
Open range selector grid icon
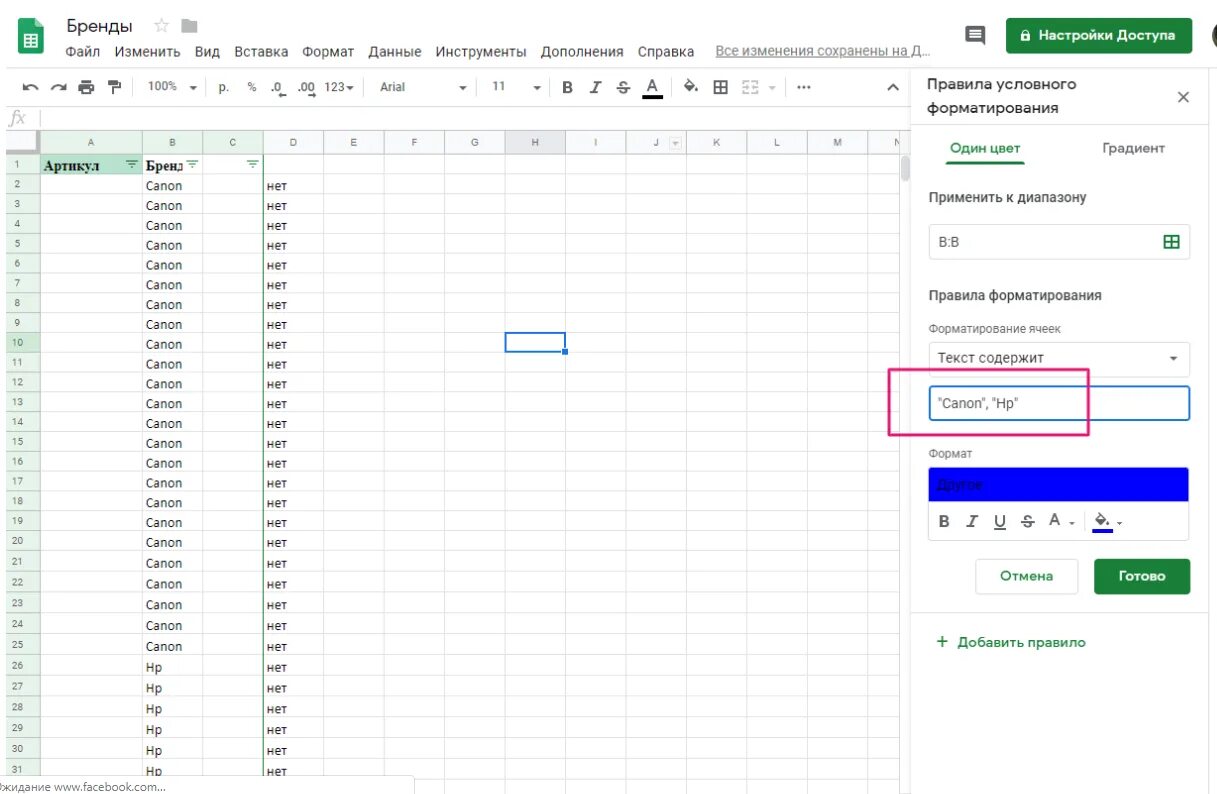click(1171, 242)
